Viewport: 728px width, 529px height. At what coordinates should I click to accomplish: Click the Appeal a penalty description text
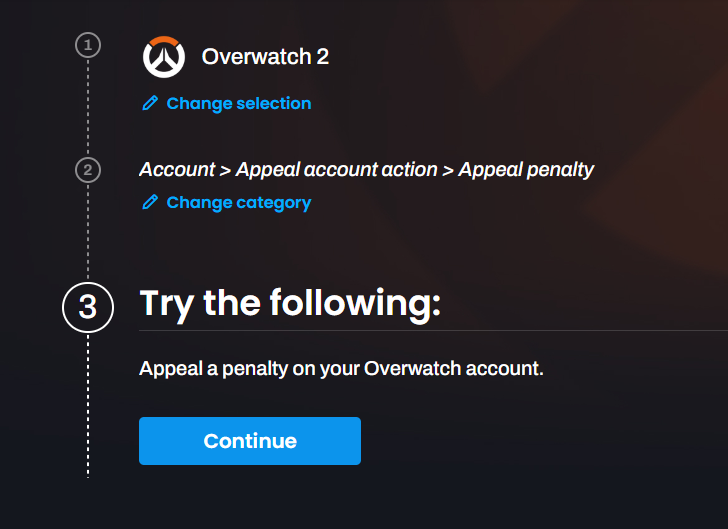[341, 369]
